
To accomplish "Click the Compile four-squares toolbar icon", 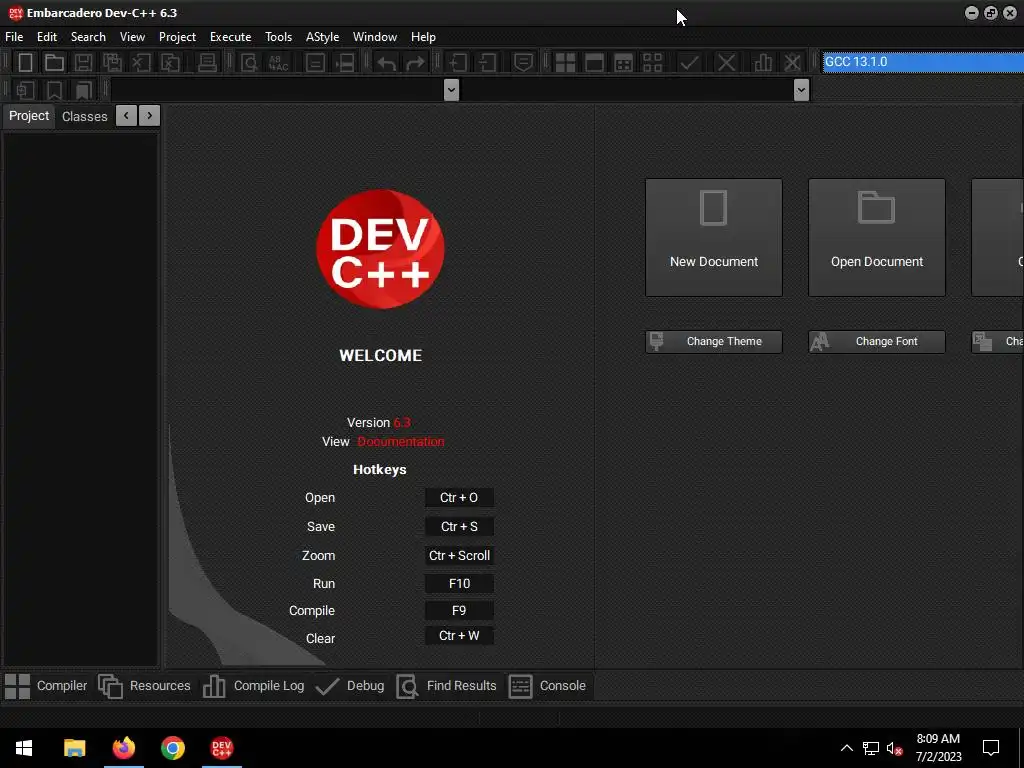I will point(565,63).
